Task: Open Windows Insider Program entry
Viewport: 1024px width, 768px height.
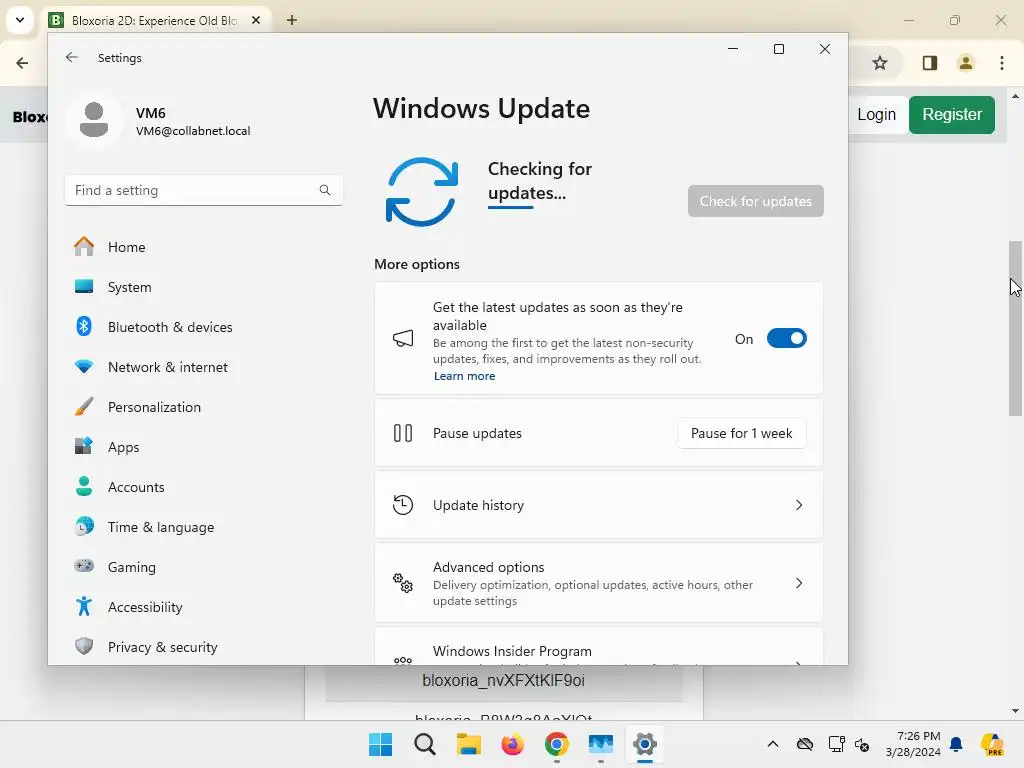Action: 598,648
